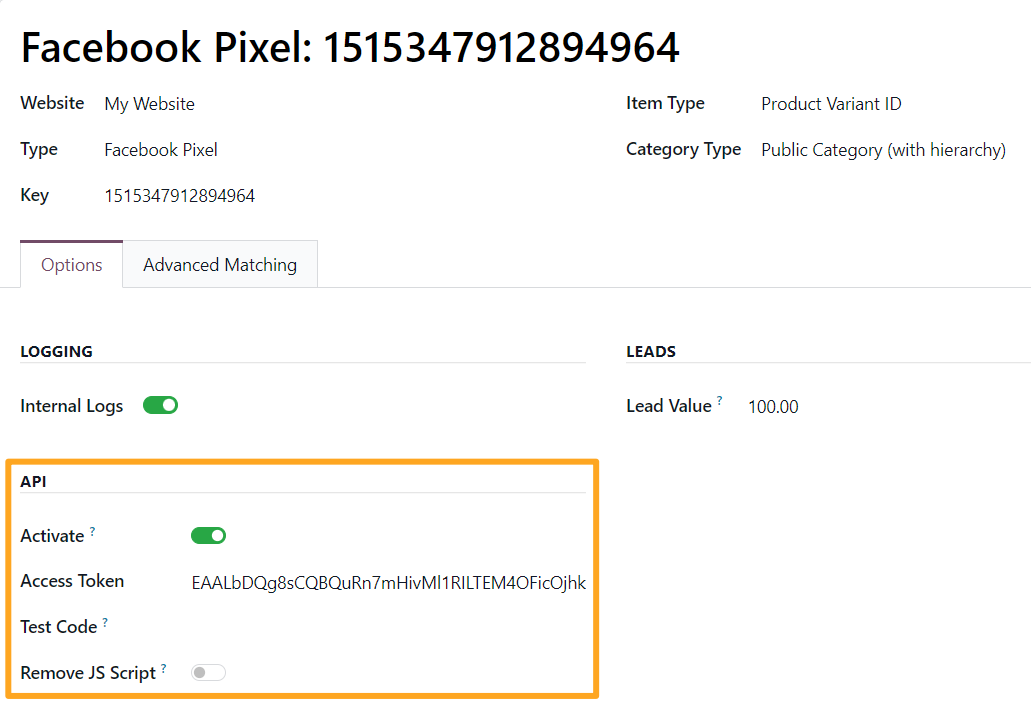Click the help icon beside Remove JS Script
The width and height of the screenshot is (1031, 721).
(x=164, y=668)
